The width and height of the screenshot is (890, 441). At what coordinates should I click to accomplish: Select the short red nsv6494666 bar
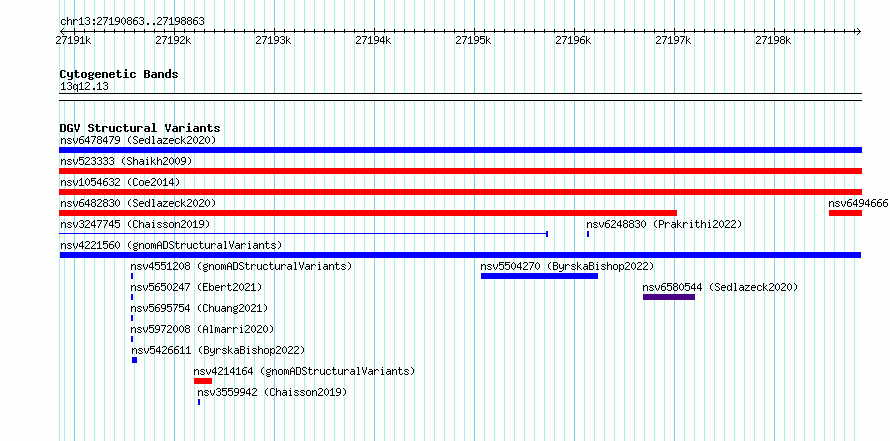845,213
